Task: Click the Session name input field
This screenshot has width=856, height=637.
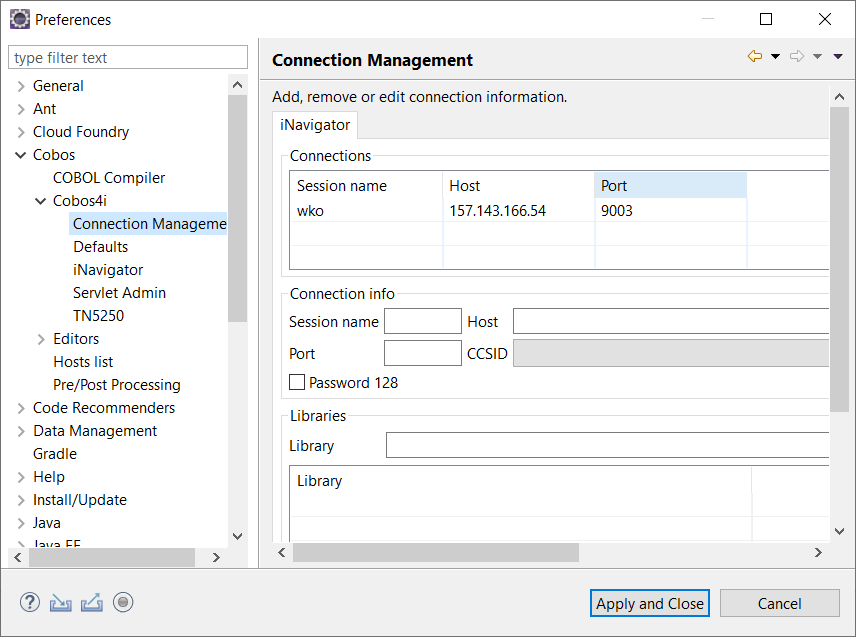Action: coord(423,321)
